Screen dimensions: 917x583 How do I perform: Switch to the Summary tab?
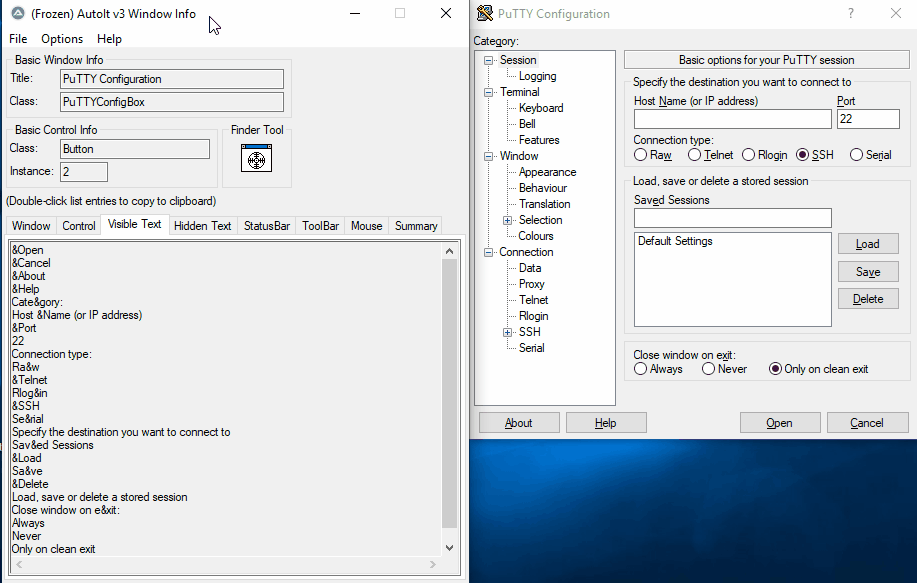[x=415, y=225]
